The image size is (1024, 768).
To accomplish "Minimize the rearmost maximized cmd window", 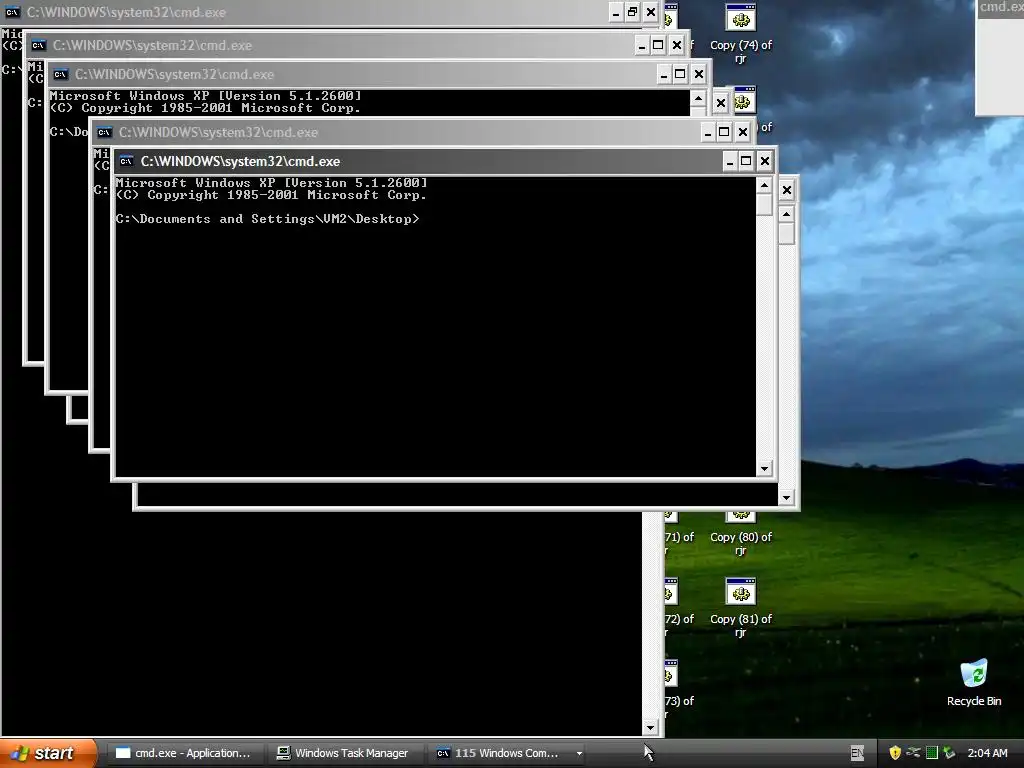I will [616, 12].
